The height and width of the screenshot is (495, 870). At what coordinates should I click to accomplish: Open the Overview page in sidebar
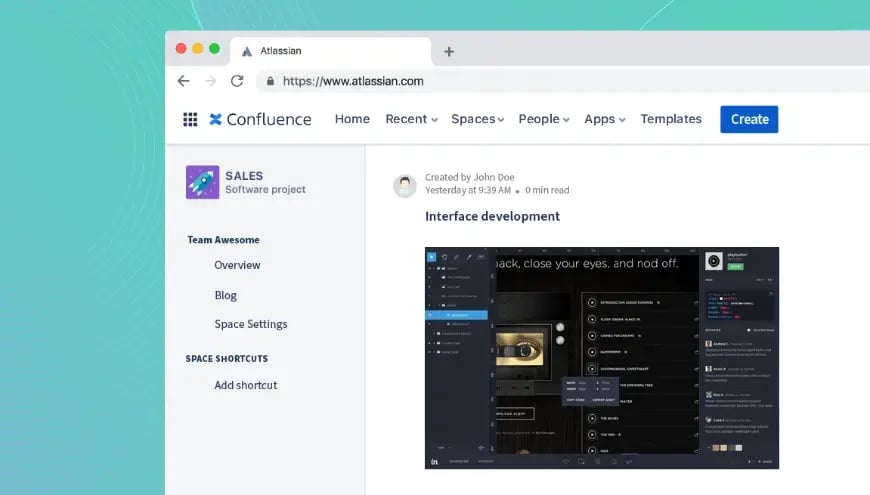point(237,265)
